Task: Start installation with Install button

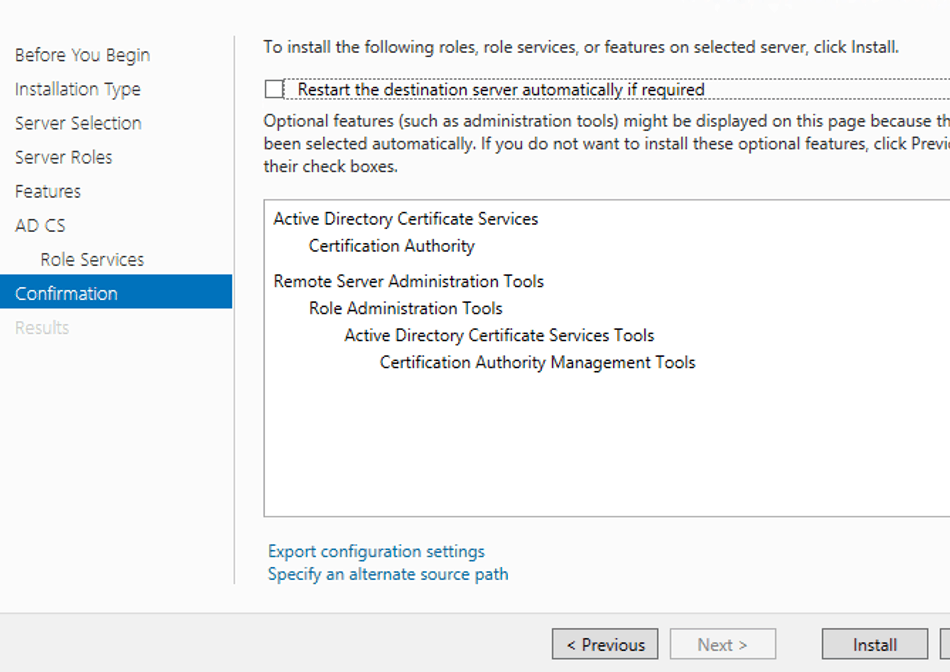Action: click(874, 644)
